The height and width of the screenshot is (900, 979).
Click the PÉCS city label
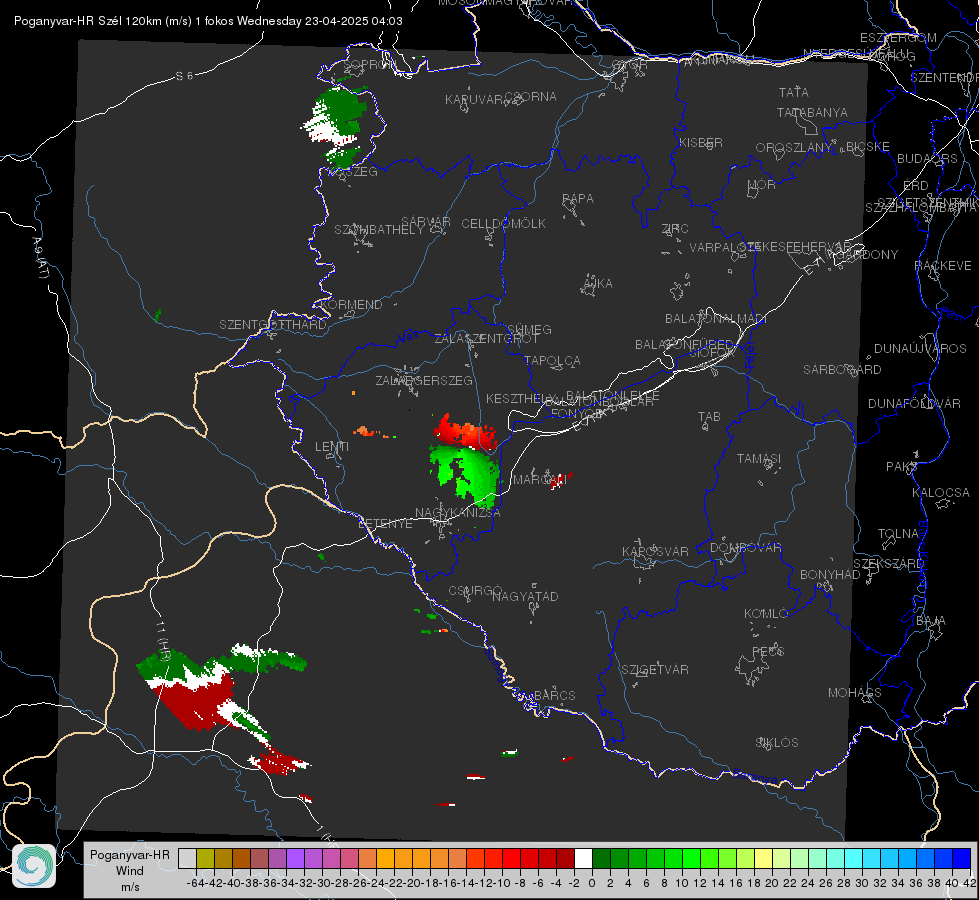767,652
